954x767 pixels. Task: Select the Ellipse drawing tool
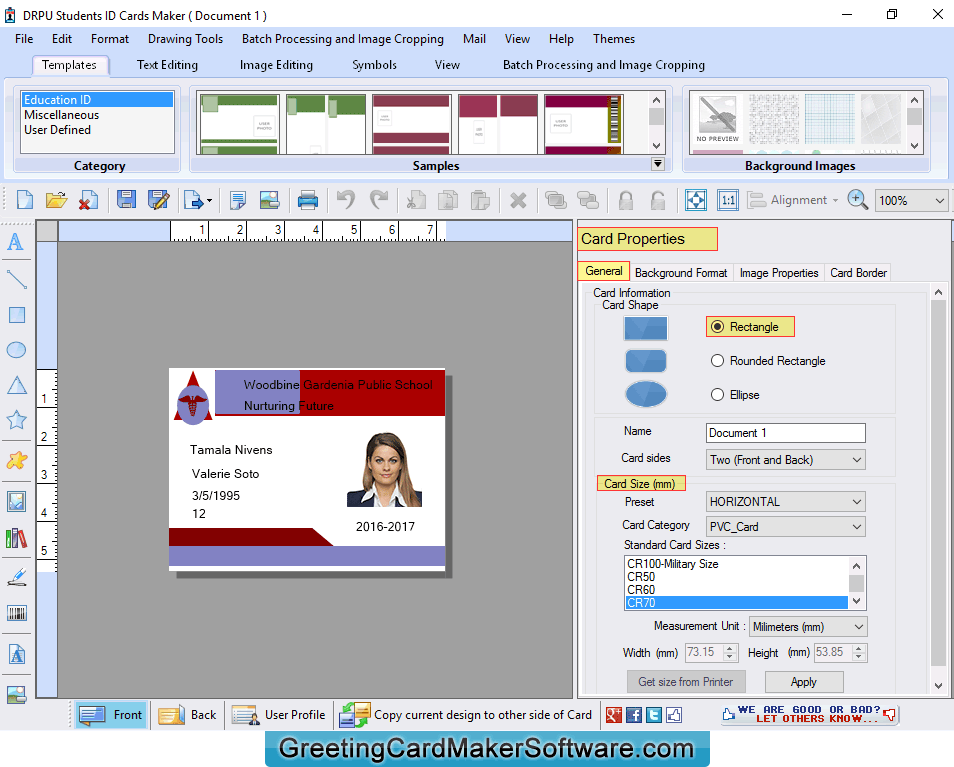click(16, 350)
